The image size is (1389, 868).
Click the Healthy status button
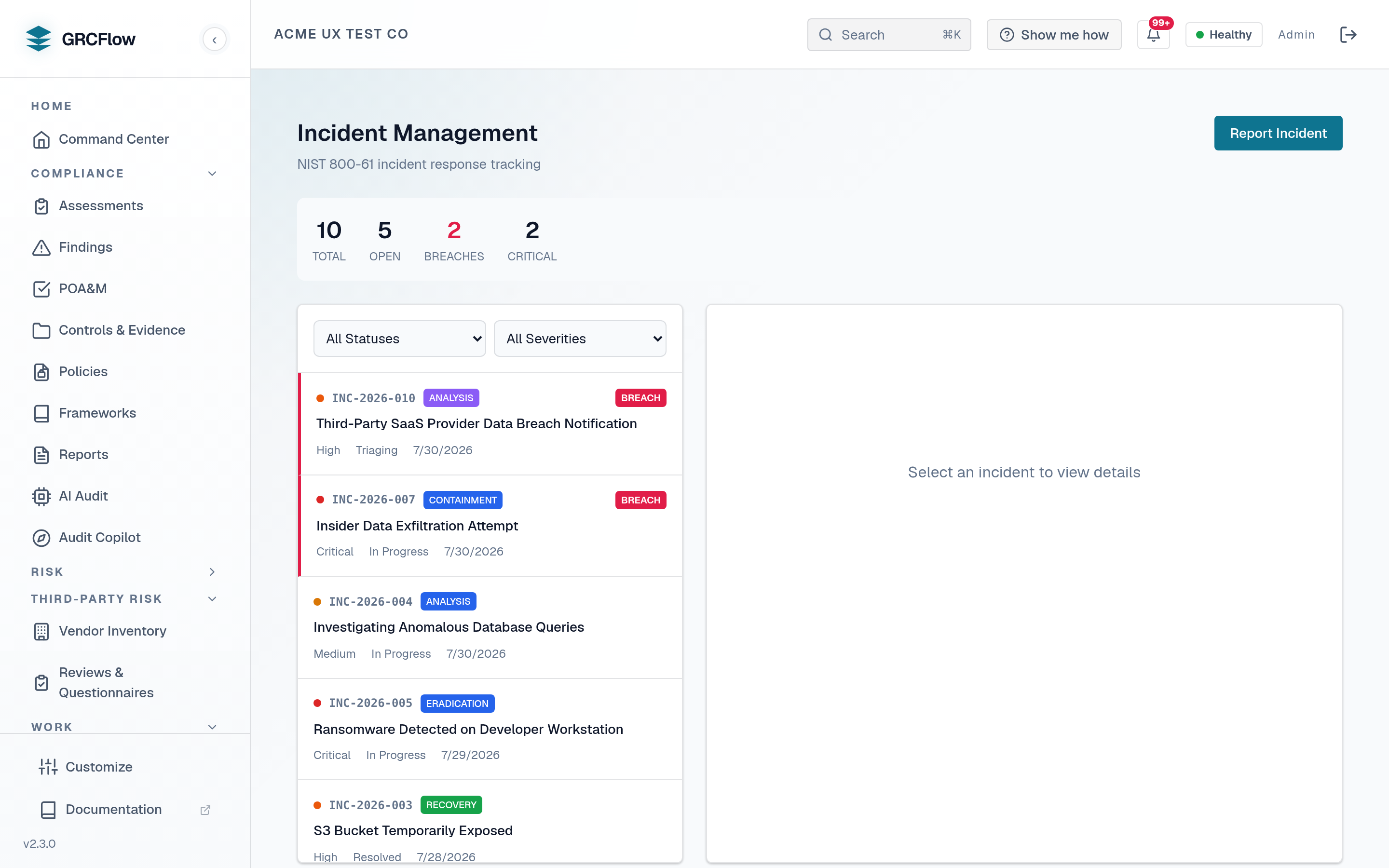(x=1223, y=35)
